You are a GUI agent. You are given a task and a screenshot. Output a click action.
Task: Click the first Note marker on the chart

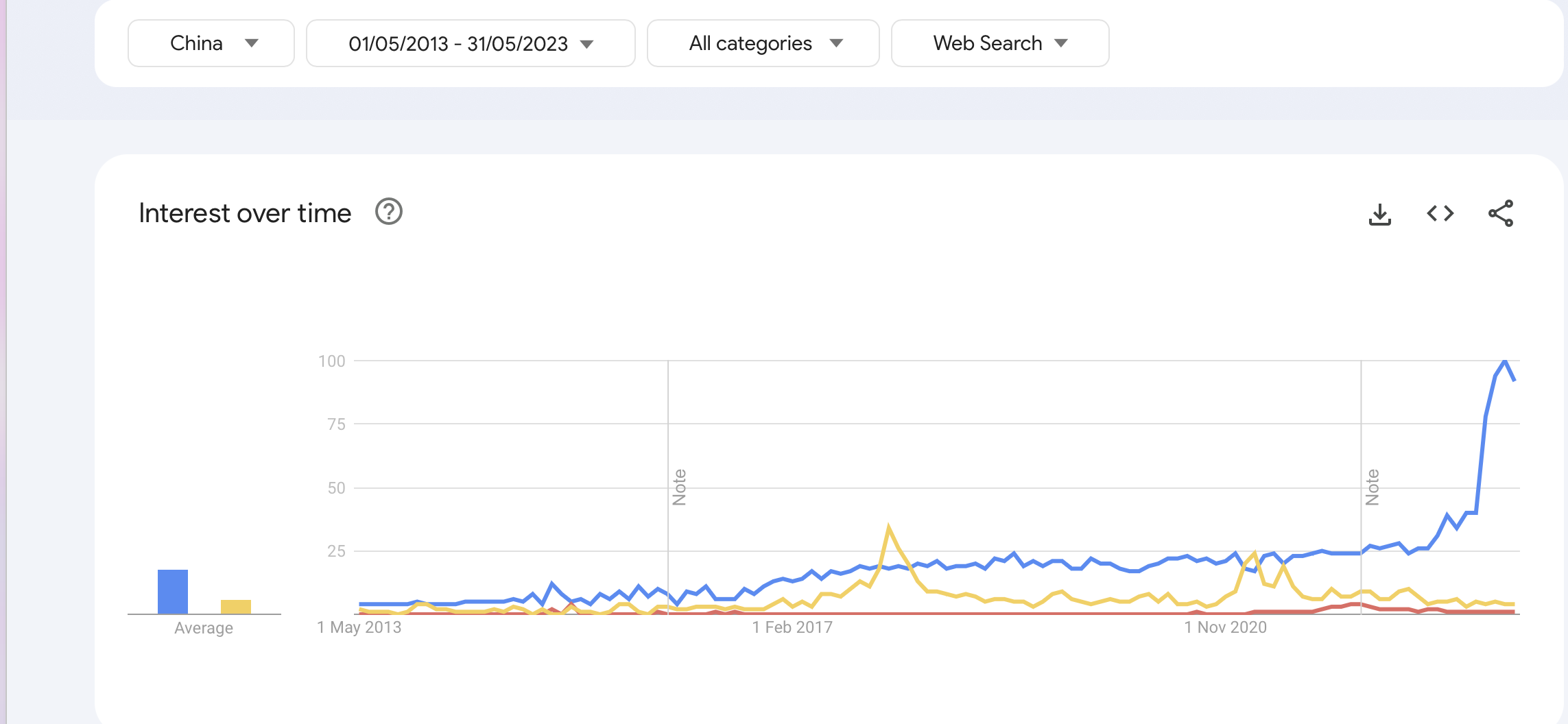[679, 487]
